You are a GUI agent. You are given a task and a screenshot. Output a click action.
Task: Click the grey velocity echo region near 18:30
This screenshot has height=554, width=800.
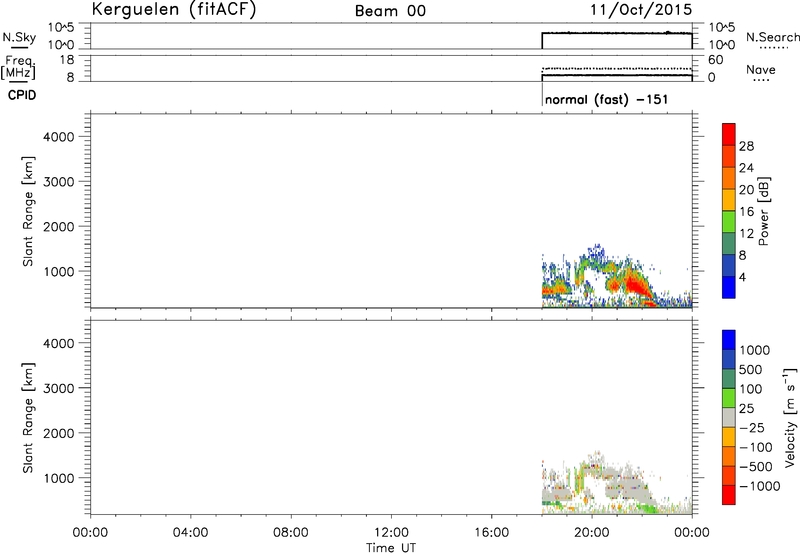click(557, 495)
